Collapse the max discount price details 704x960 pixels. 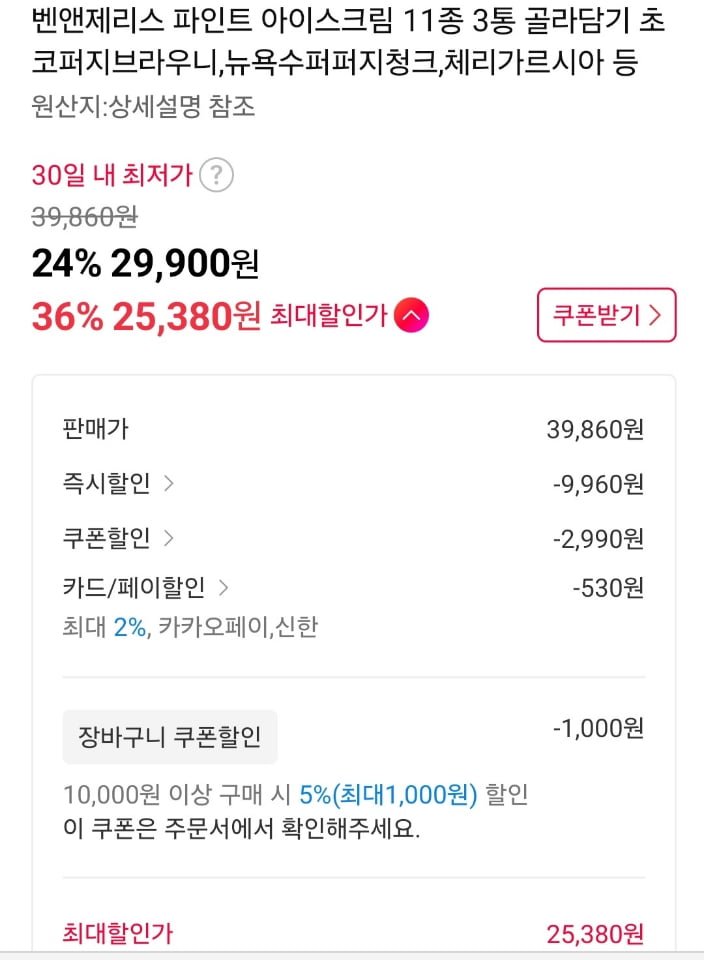[x=412, y=316]
